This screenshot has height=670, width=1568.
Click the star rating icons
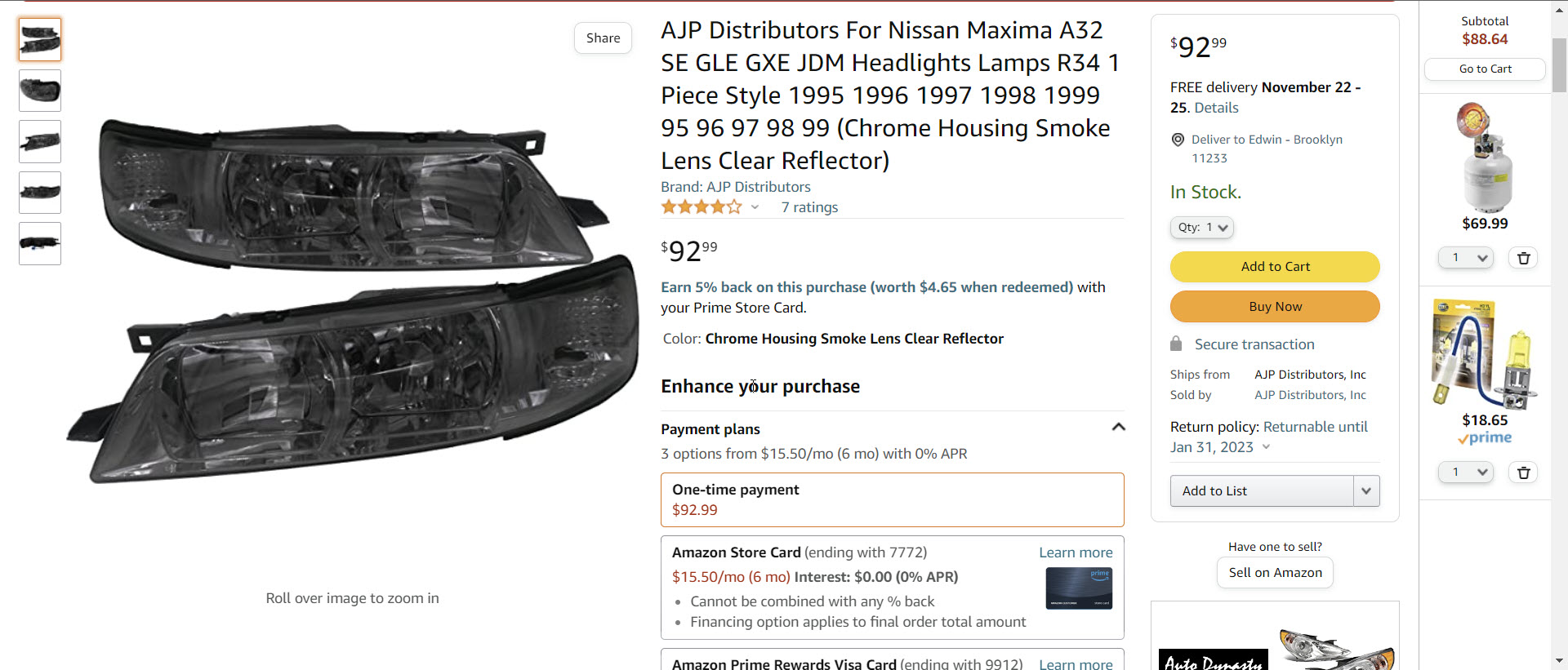[x=701, y=207]
